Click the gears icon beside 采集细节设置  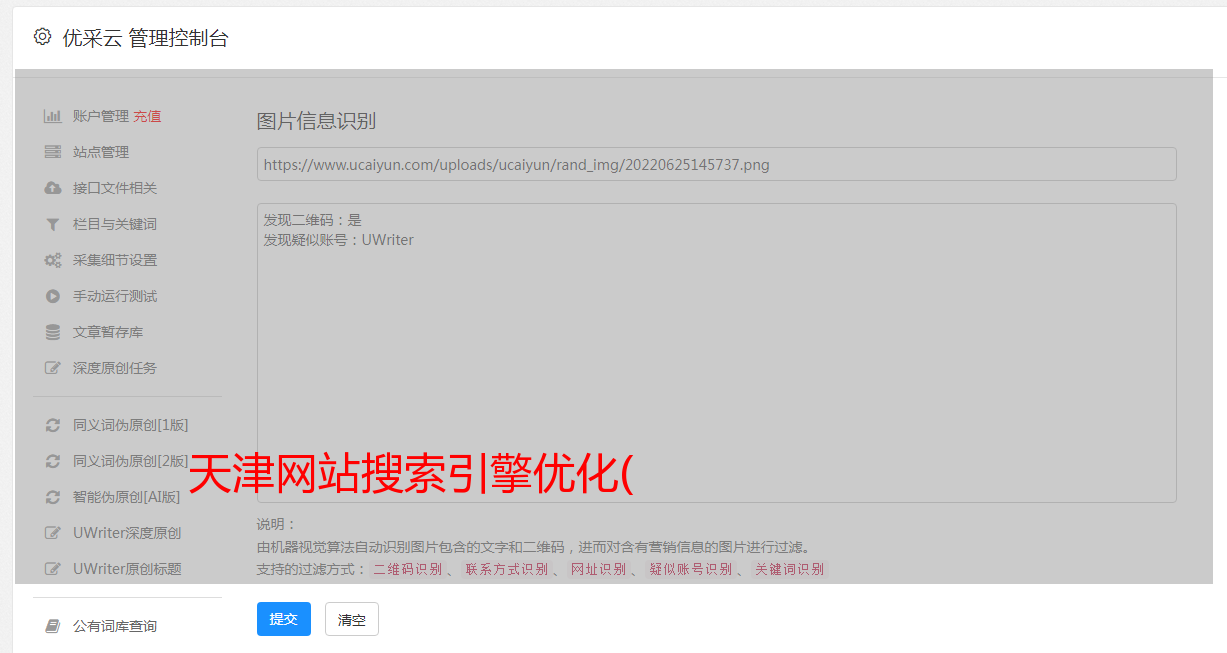coord(53,260)
